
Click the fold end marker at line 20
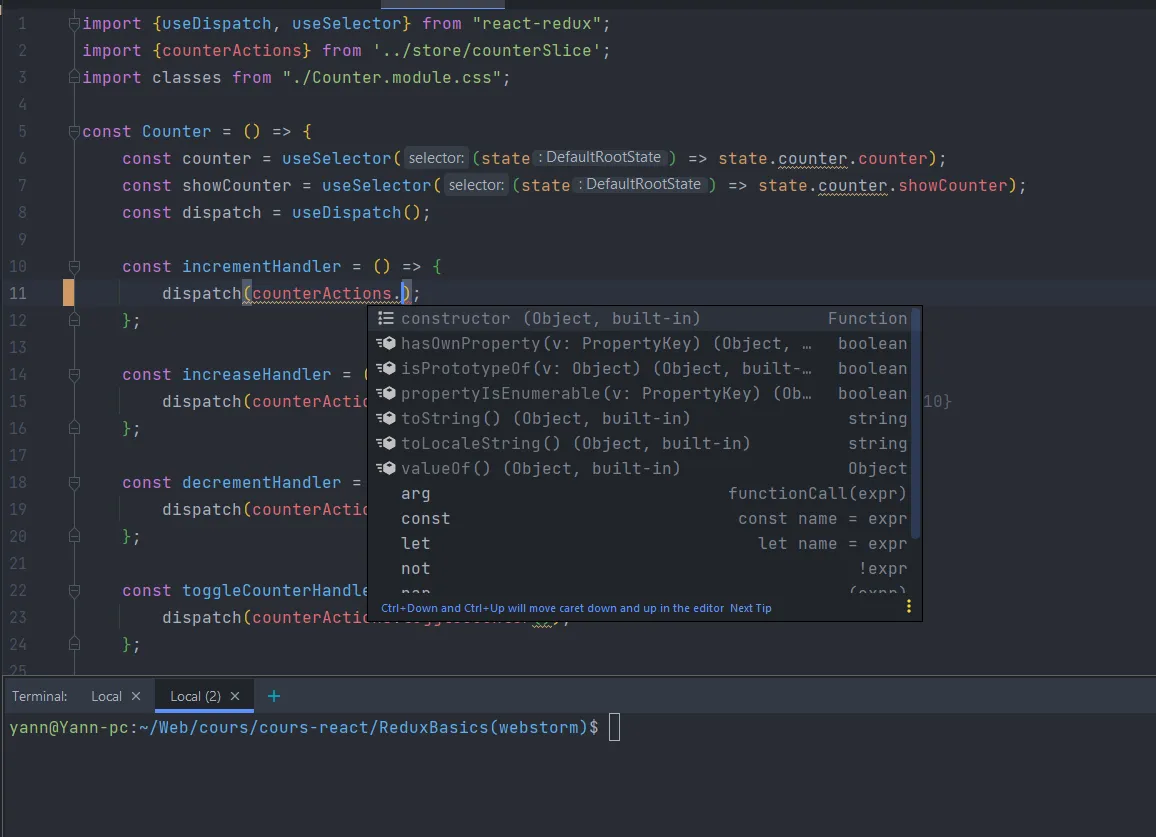tap(74, 536)
